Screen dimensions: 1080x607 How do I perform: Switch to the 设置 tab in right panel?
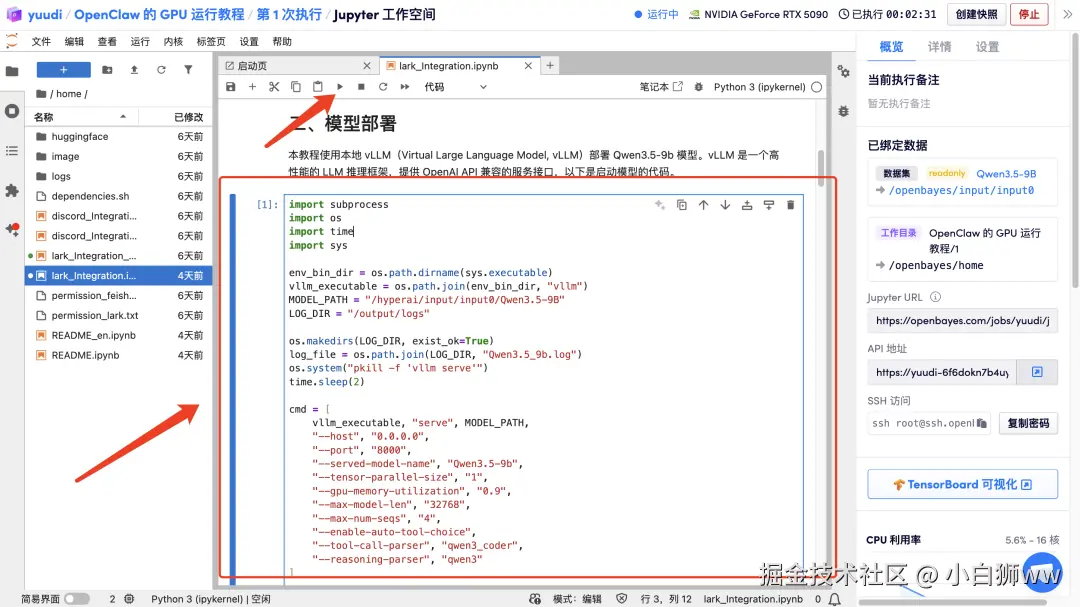tap(987, 47)
